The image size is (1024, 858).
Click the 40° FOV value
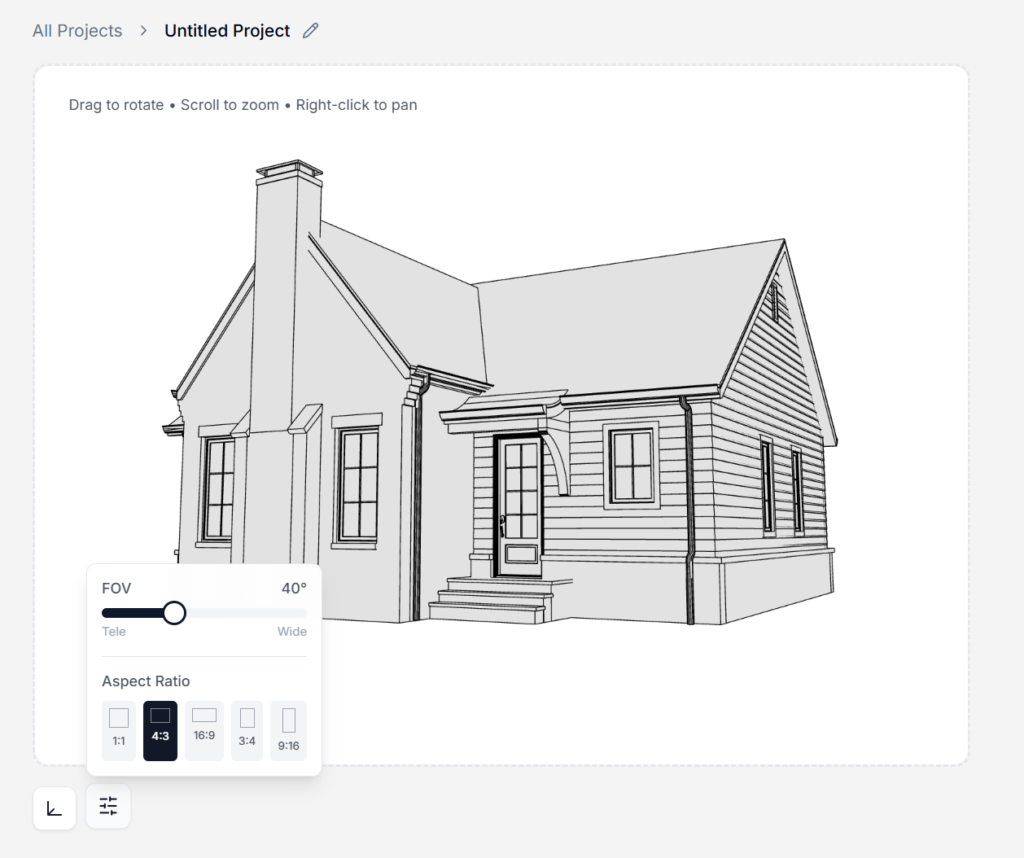pyautogui.click(x=294, y=588)
